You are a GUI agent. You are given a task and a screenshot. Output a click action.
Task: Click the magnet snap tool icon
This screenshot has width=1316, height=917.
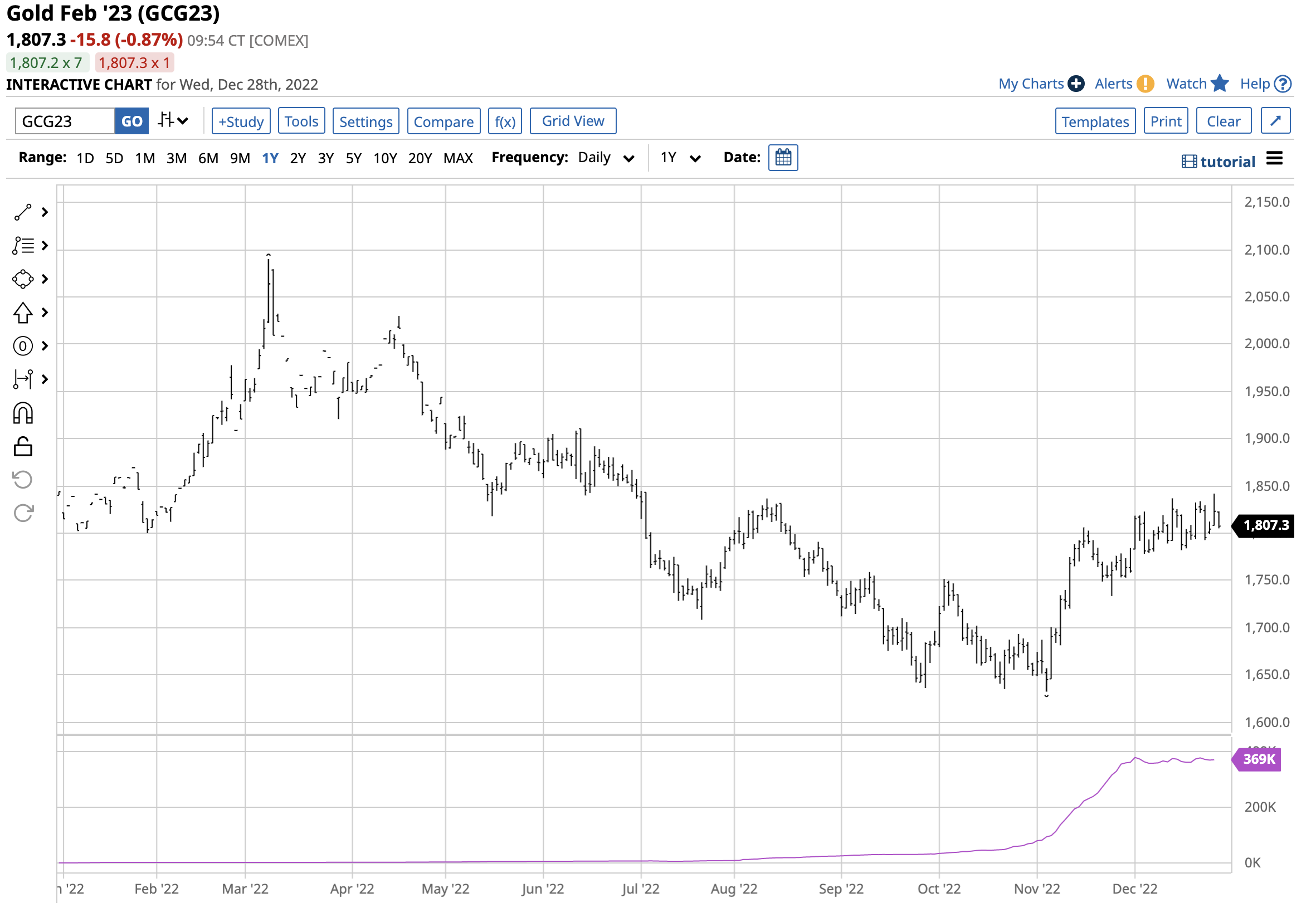pos(23,414)
